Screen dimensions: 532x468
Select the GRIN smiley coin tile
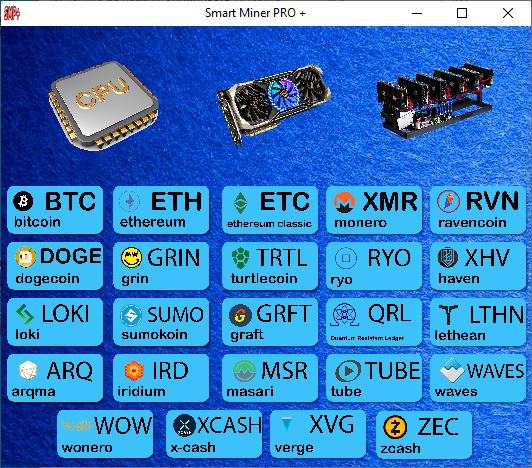(161, 266)
